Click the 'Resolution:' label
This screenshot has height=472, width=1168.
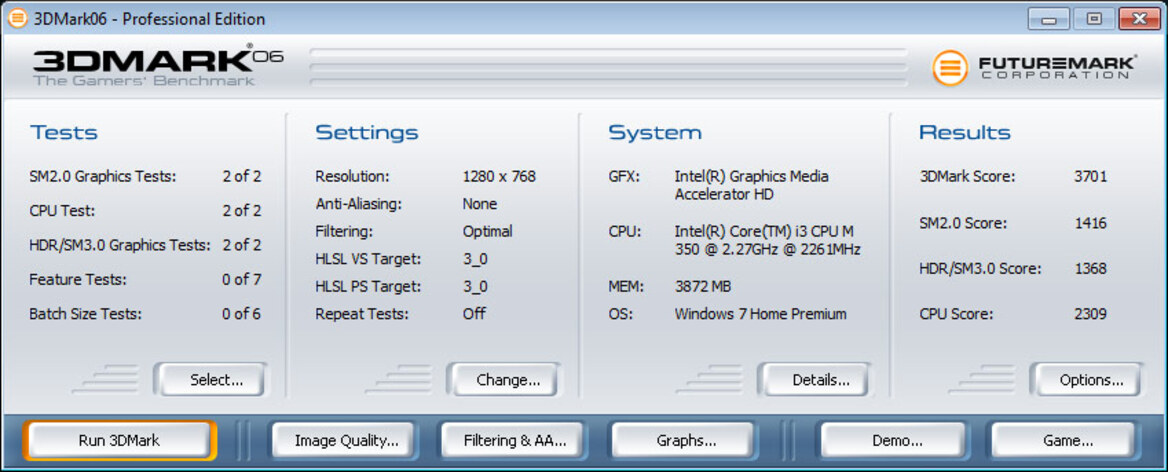[352, 176]
